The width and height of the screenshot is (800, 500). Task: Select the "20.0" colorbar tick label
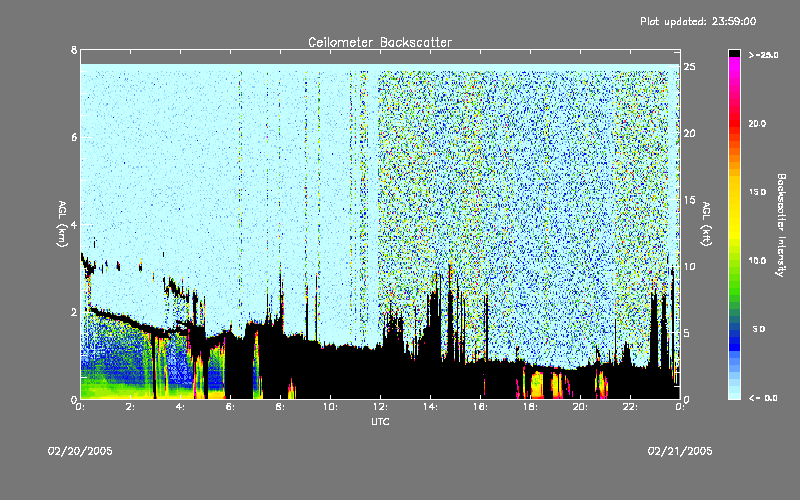tap(757, 124)
